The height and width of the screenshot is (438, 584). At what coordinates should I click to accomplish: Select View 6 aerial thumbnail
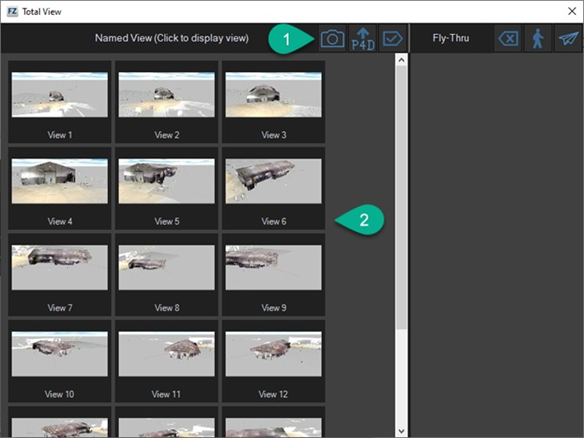tap(273, 188)
